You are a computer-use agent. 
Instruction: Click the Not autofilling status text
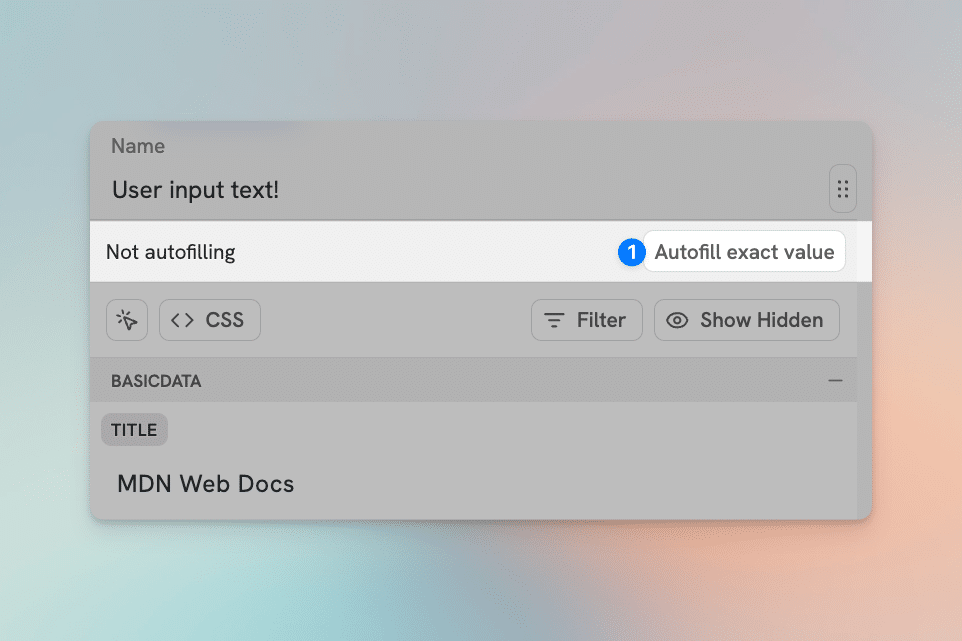(x=171, y=252)
